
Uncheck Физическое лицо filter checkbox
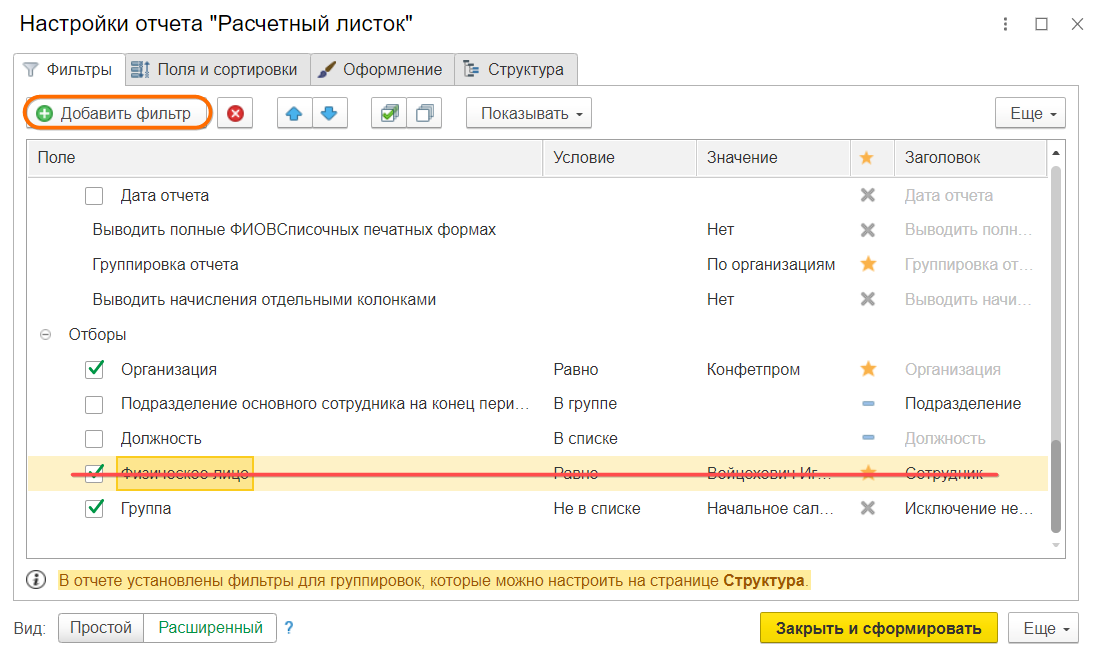(94, 473)
